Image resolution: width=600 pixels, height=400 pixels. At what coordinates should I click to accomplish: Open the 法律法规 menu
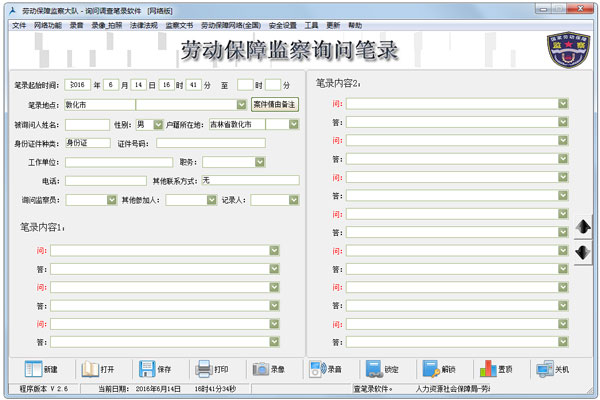click(x=144, y=25)
